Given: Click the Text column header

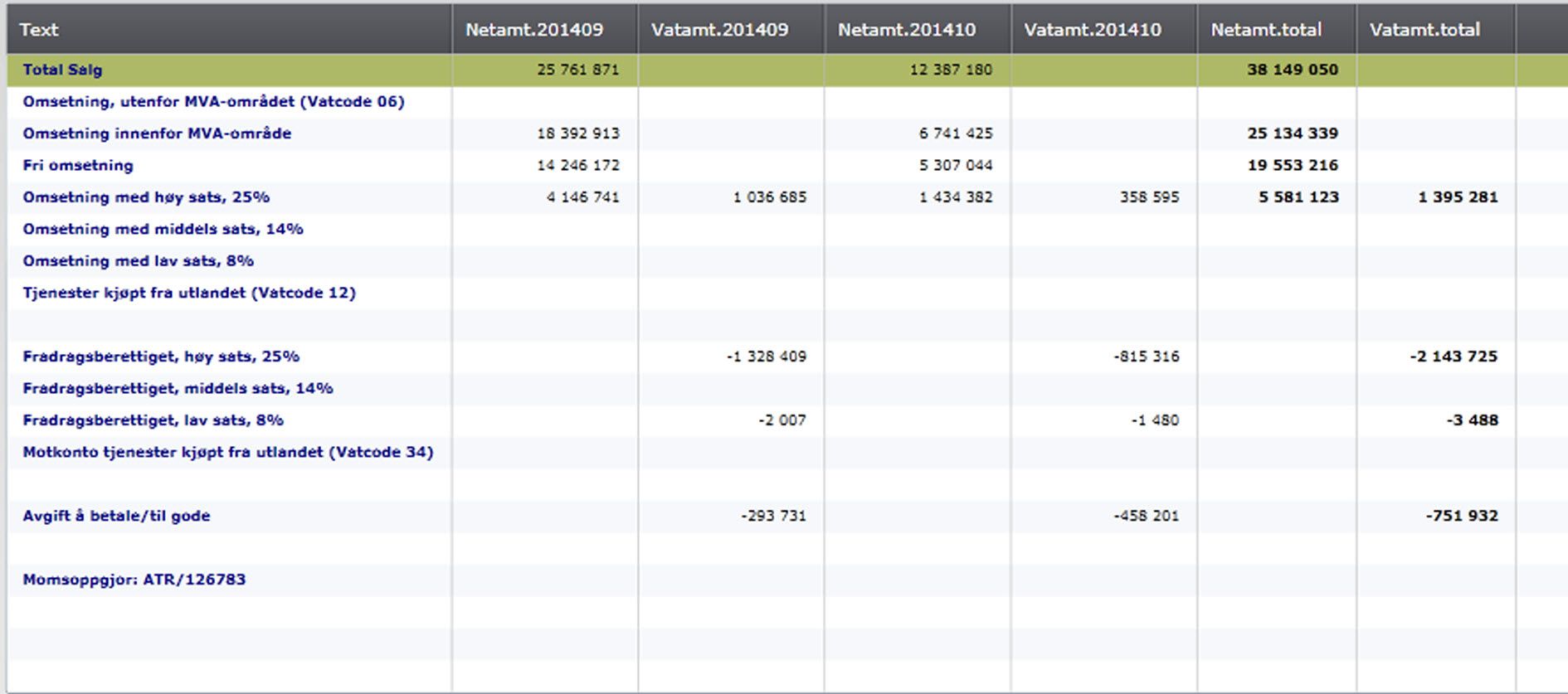Looking at the screenshot, I should (x=39, y=30).
